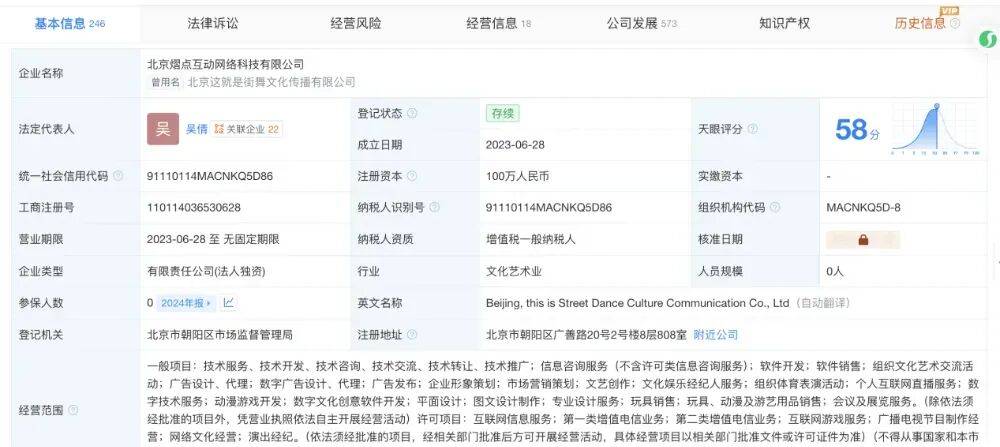This screenshot has height=447, width=1000.
Task: Open the 附近公司 link
Action: 716,335
